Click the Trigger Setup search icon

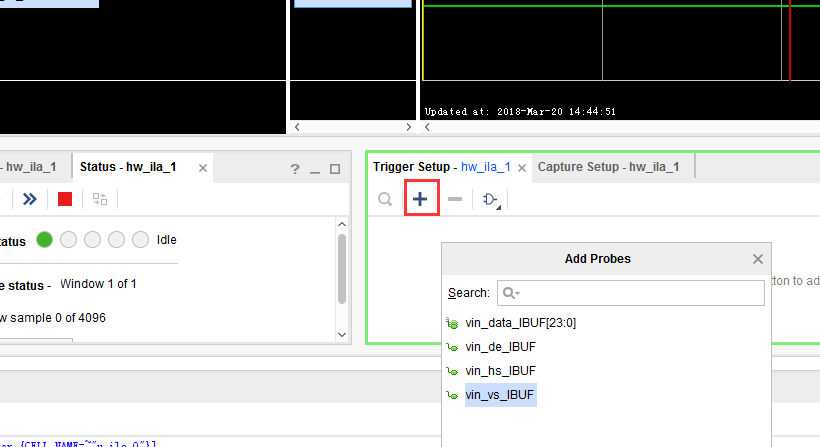385,199
